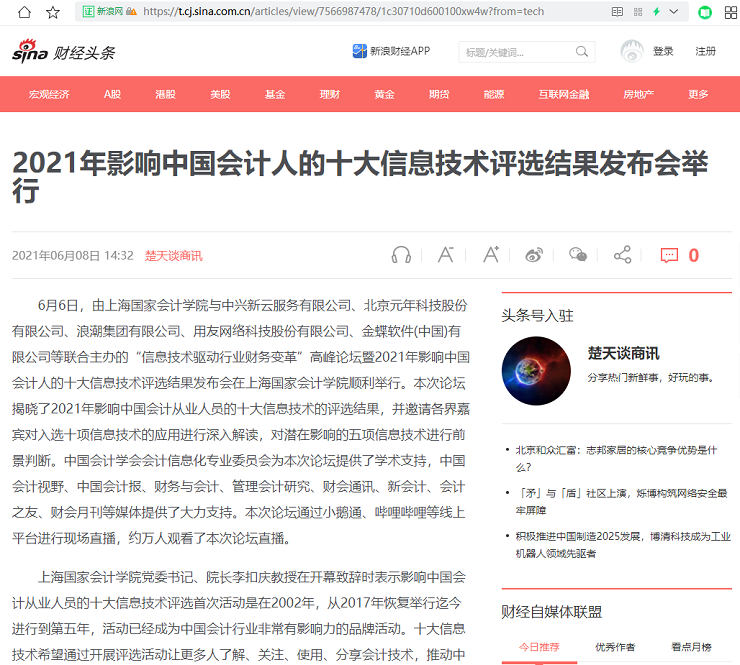Open the 新浪财经APP link
This screenshot has width=740, height=665.
pos(391,51)
